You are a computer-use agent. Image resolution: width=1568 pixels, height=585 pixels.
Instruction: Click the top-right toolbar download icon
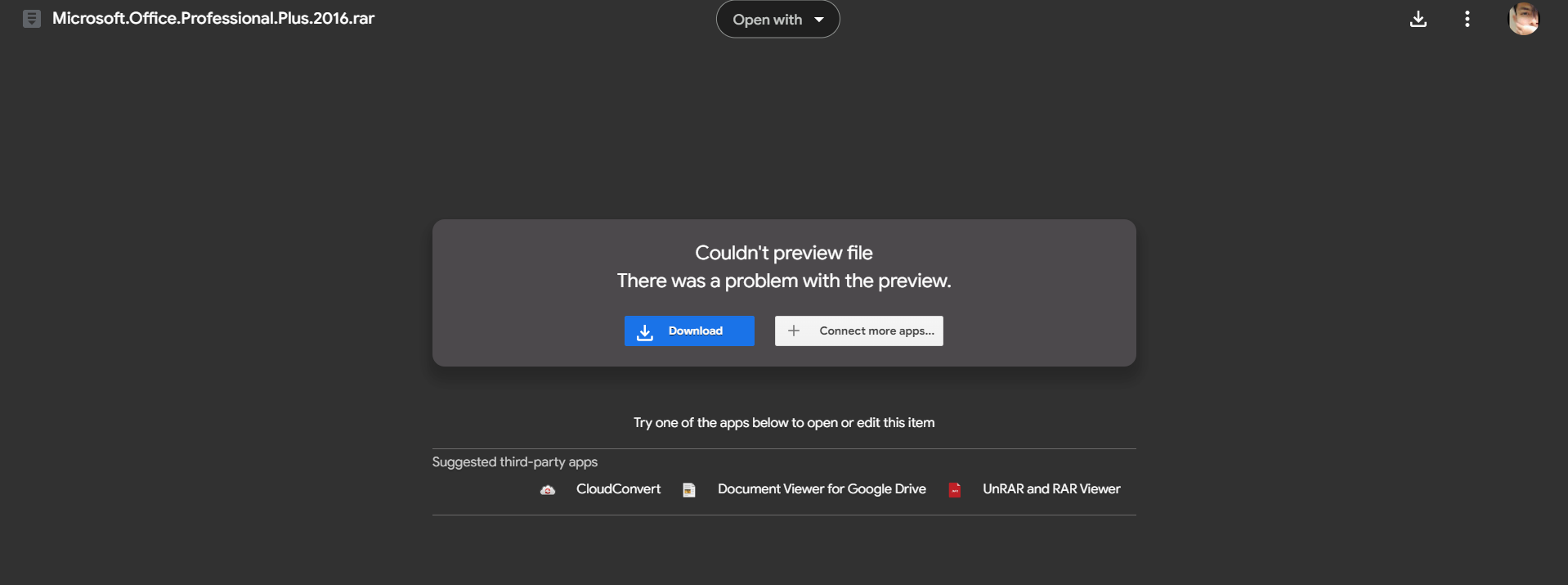[1418, 19]
